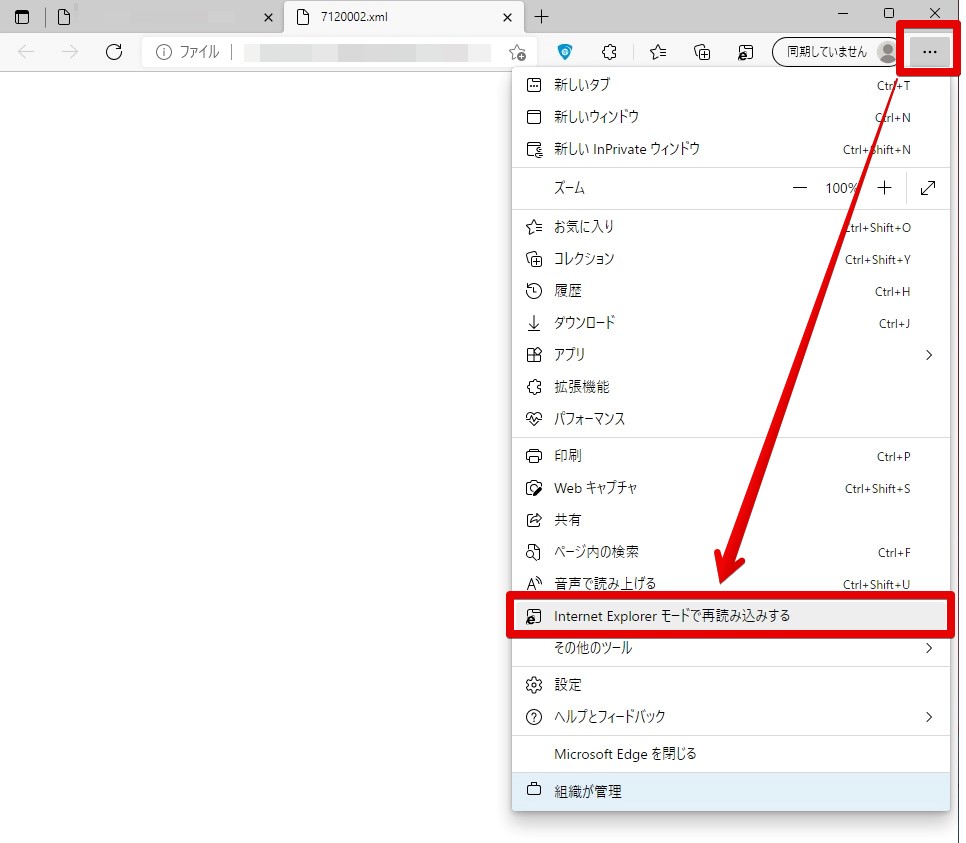Screen dimensions: 966x843
Task: Click the IE mode toolbar icon
Action: pyautogui.click(x=745, y=52)
